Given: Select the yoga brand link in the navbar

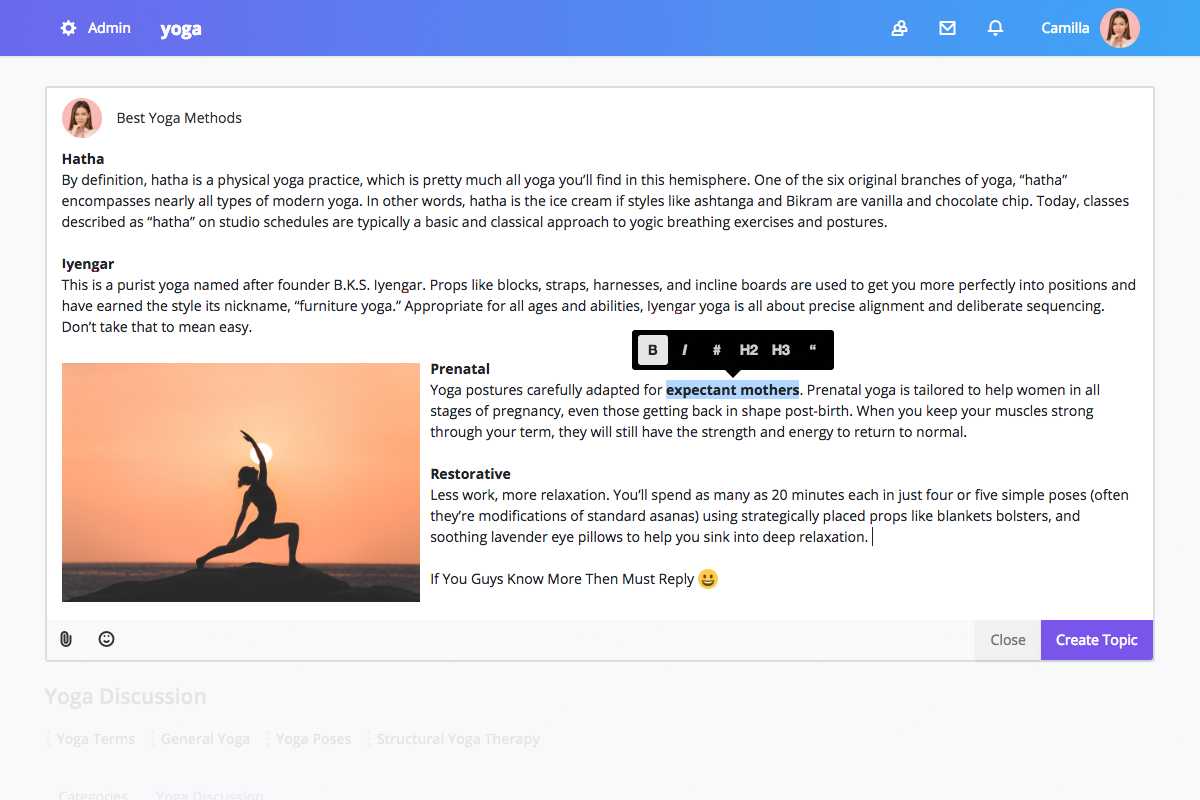Looking at the screenshot, I should click(181, 28).
